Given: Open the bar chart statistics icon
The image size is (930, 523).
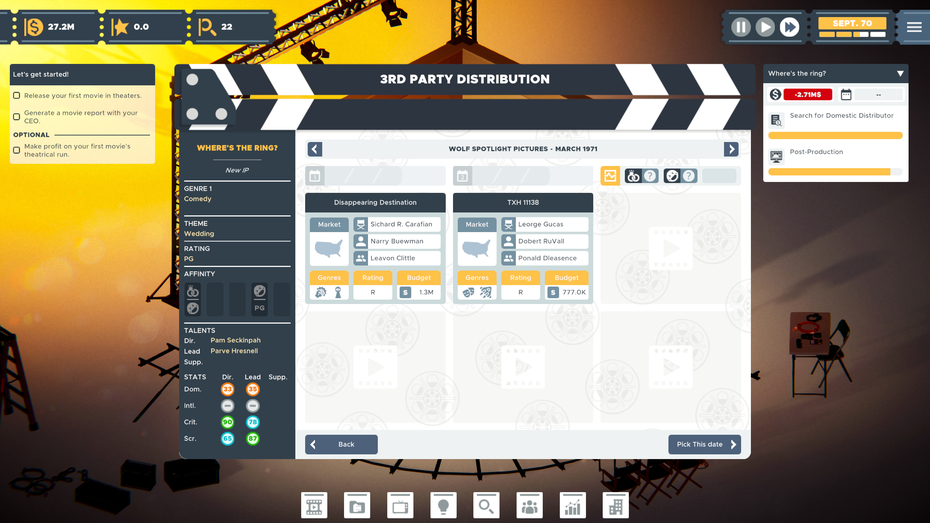Looking at the screenshot, I should pos(572,506).
